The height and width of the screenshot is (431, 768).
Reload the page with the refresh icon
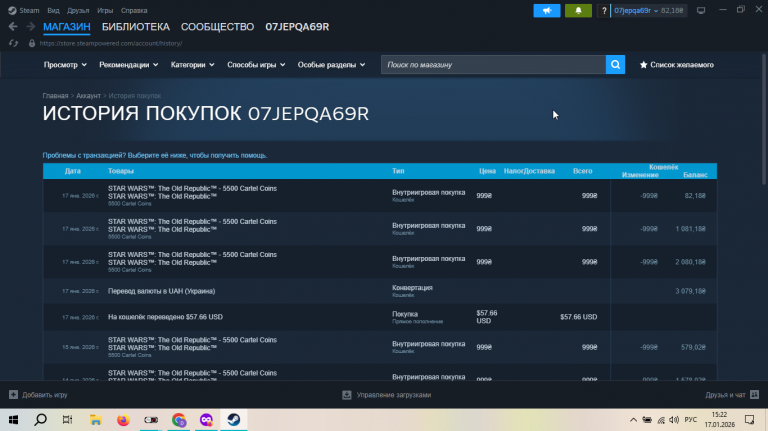13,43
